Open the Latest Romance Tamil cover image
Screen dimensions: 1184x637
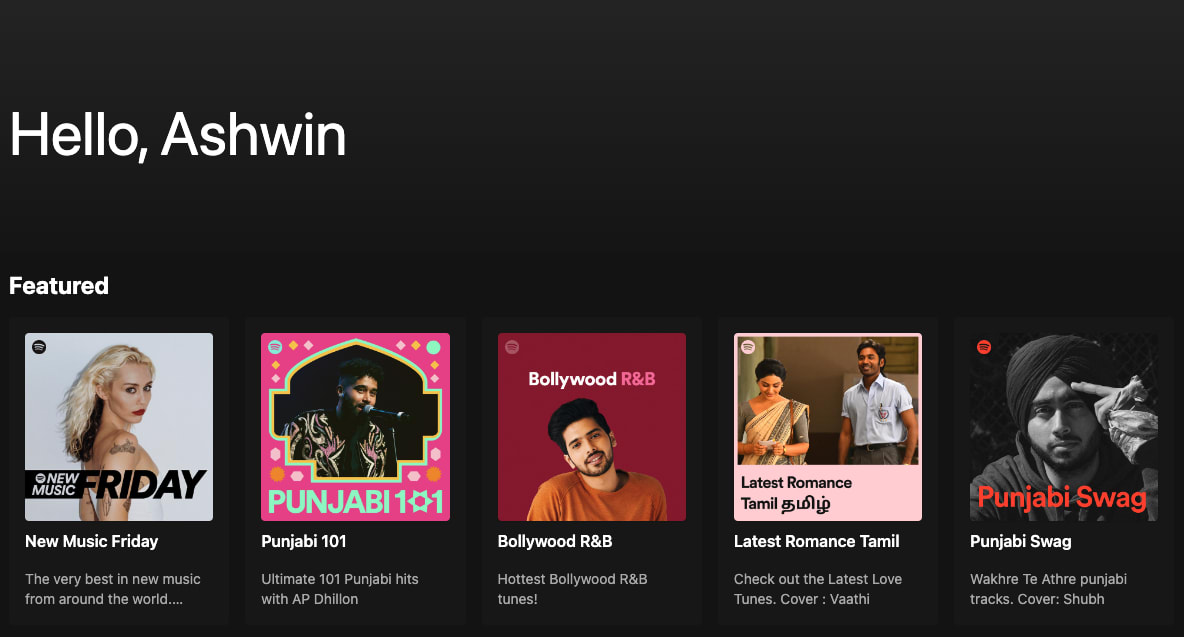[828, 427]
